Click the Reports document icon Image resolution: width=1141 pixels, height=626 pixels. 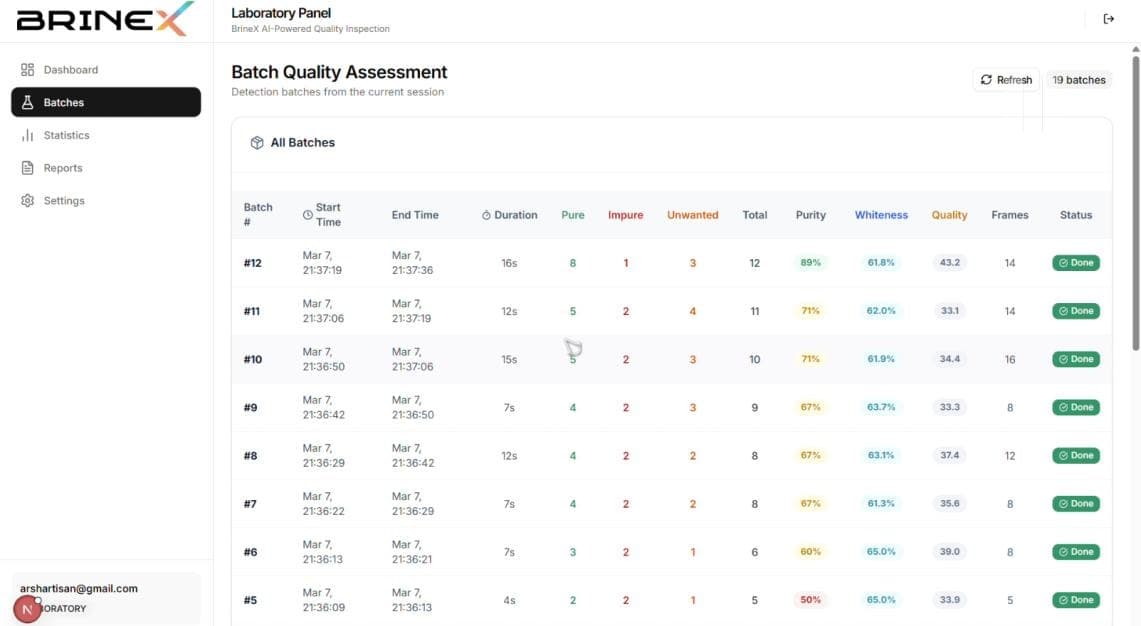(x=28, y=168)
